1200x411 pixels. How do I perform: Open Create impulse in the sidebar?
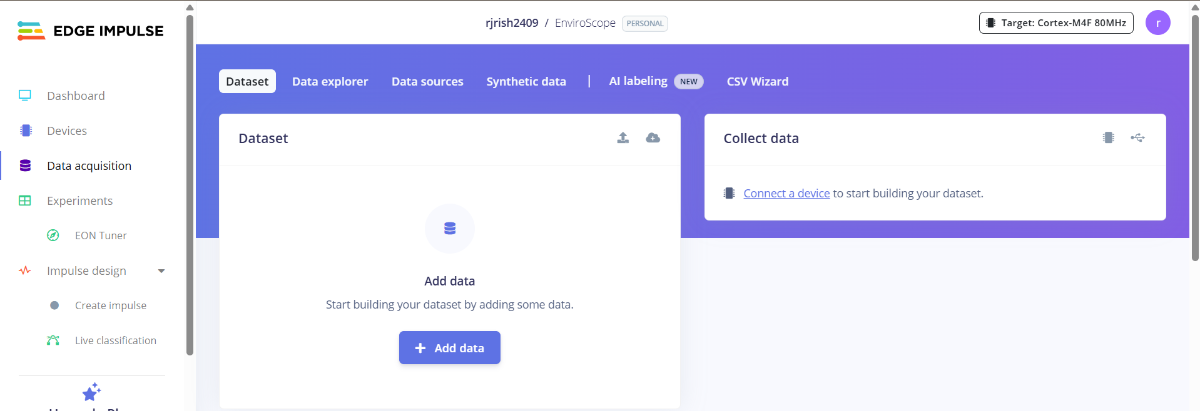pos(110,306)
